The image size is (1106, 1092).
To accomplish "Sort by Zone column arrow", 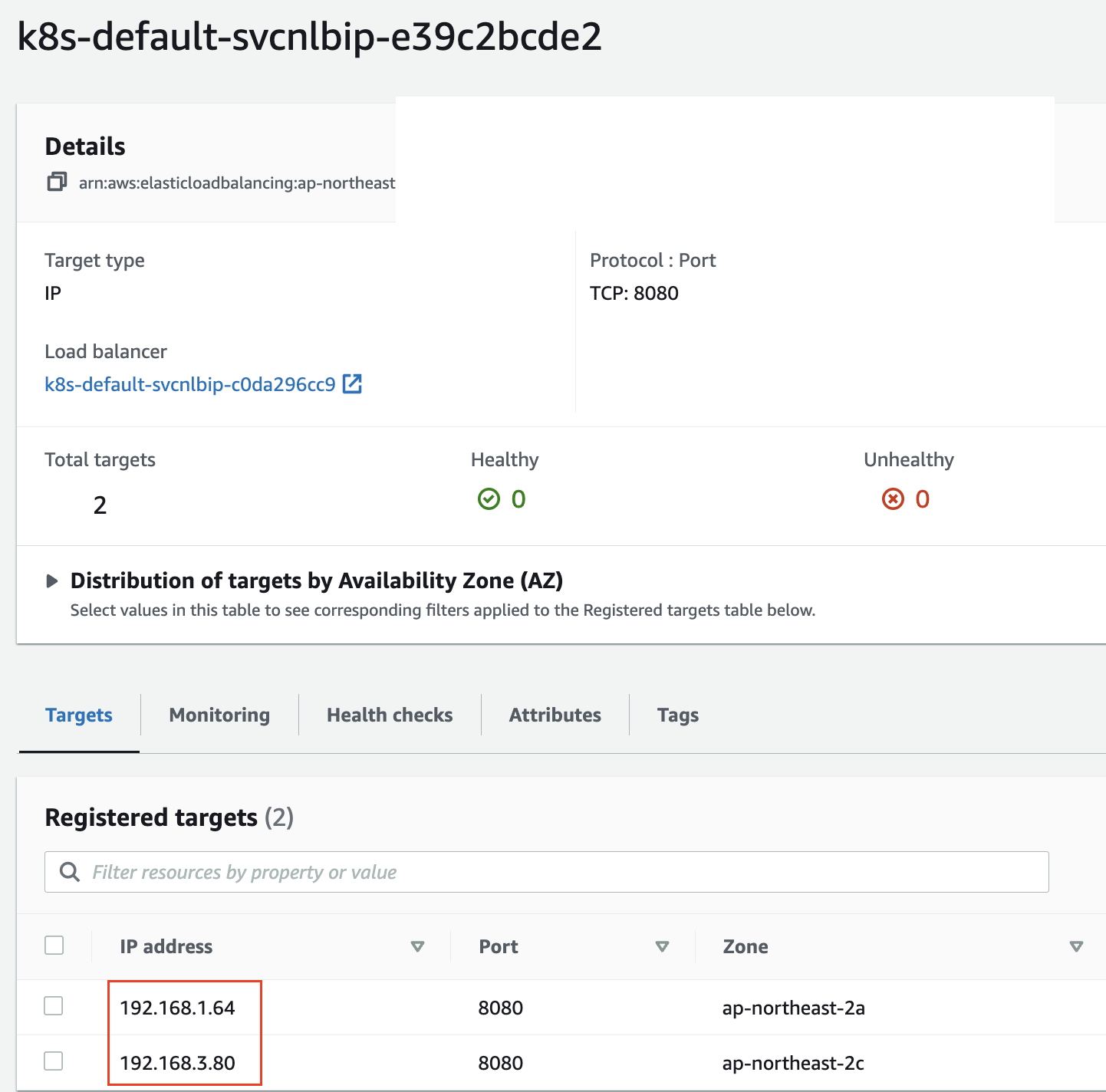I will pos(1076,946).
